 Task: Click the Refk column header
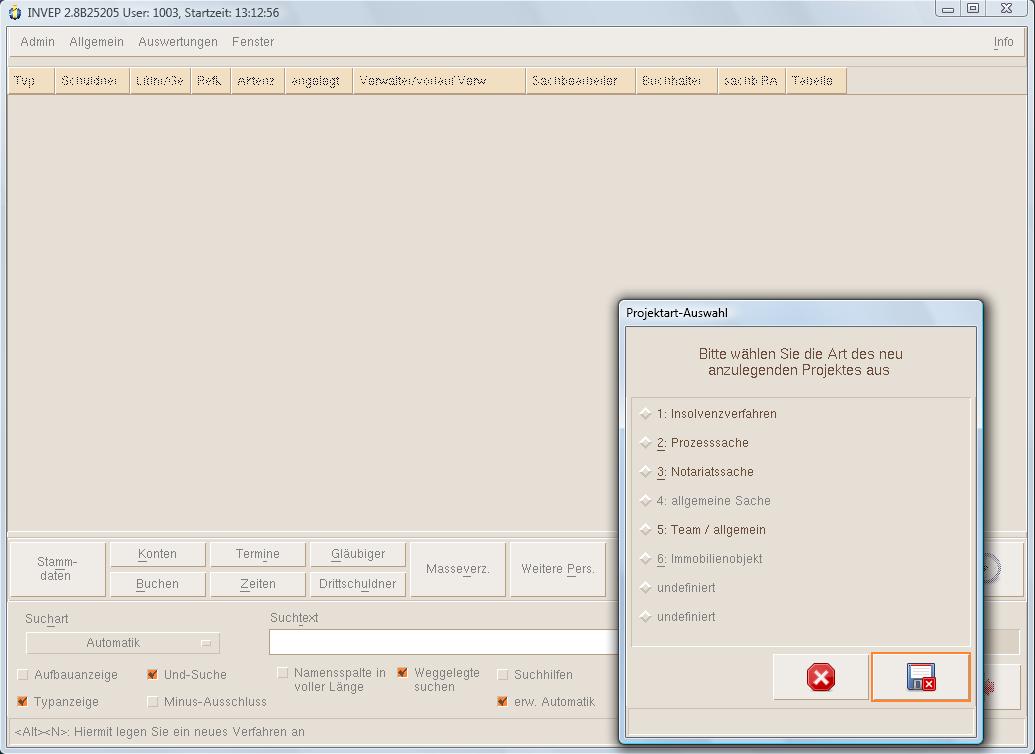point(211,81)
